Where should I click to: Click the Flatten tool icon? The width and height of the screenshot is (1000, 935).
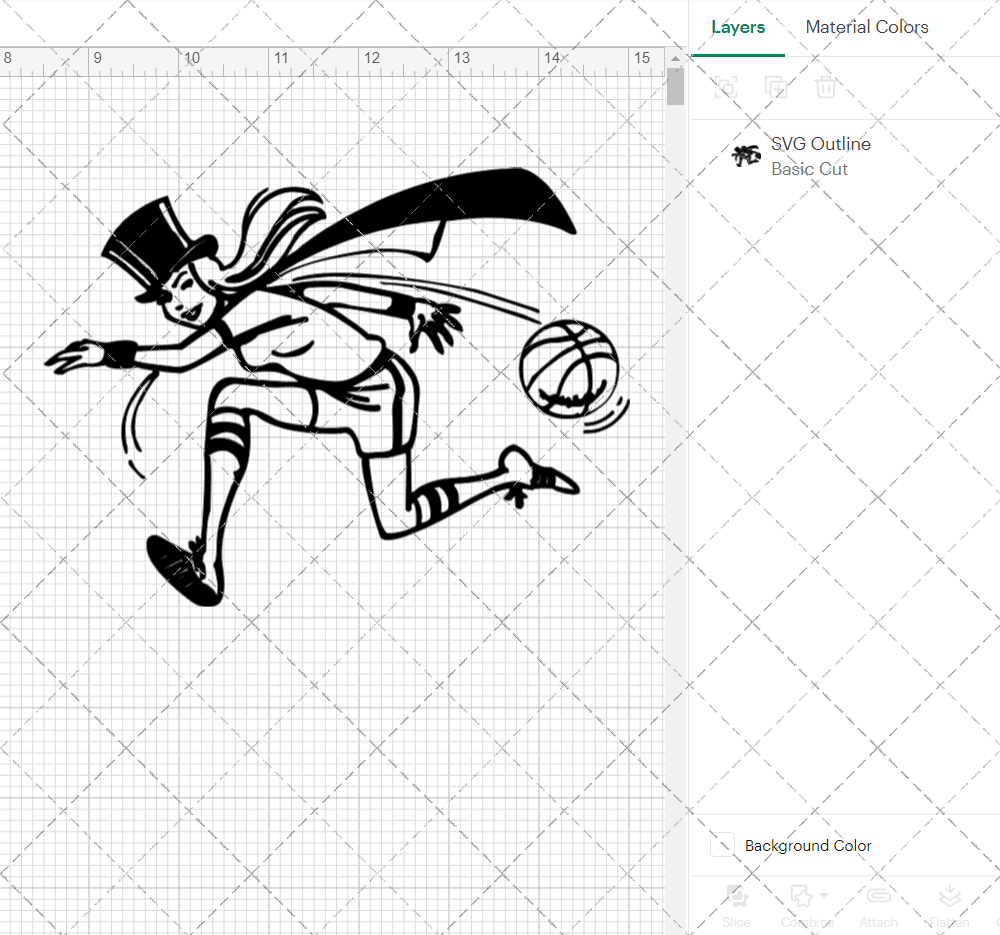[x=950, y=896]
